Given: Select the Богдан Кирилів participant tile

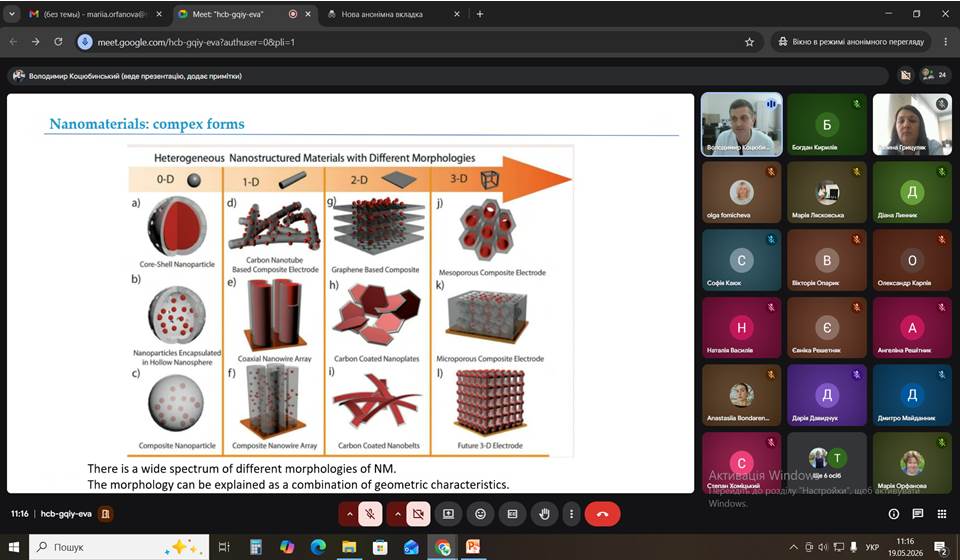Looking at the screenshot, I should tap(827, 124).
